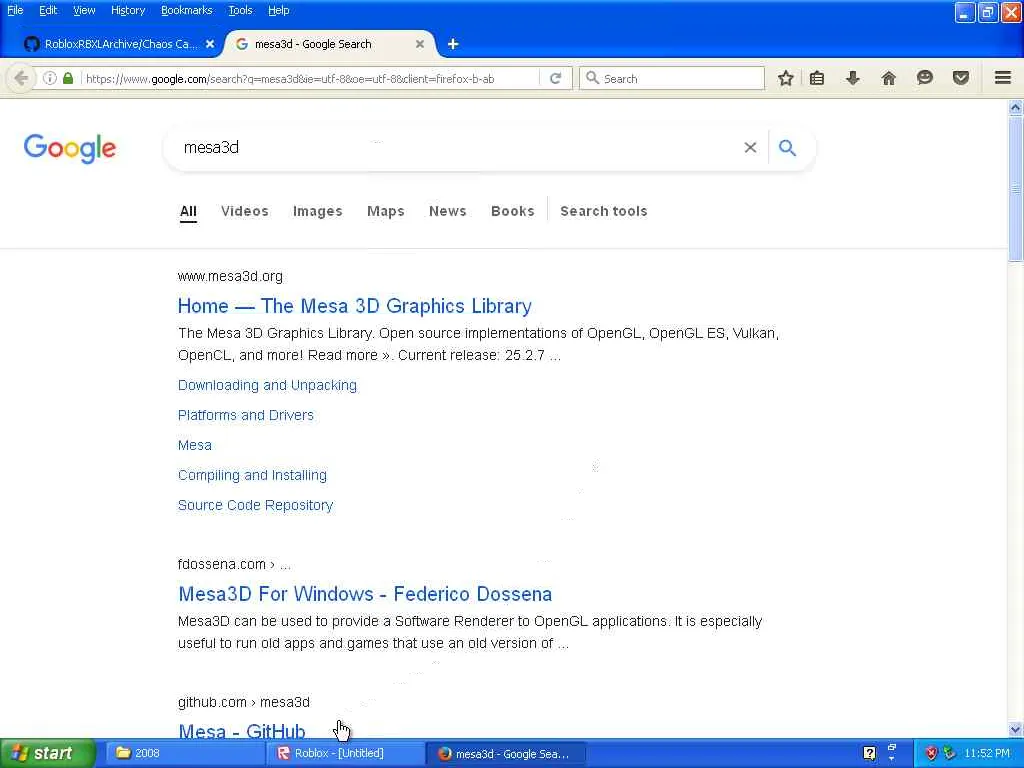This screenshot has height=768, width=1024.
Task: Click the page scrollbar down arrow
Action: (x=1016, y=729)
